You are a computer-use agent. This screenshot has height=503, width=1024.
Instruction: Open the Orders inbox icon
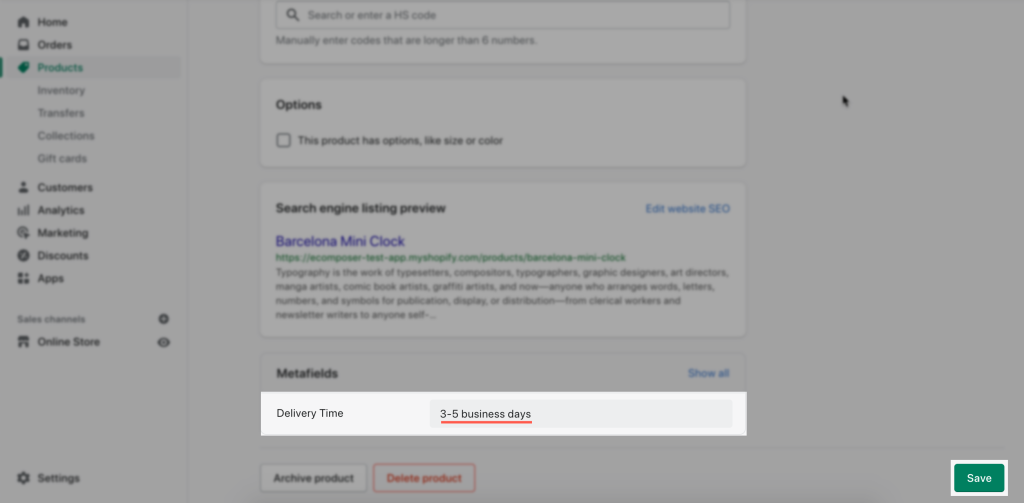24,45
